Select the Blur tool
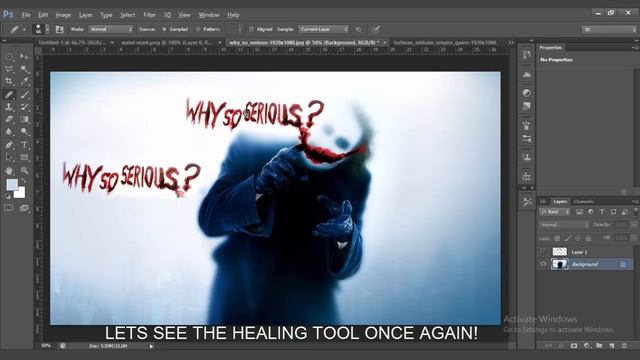 9,131
